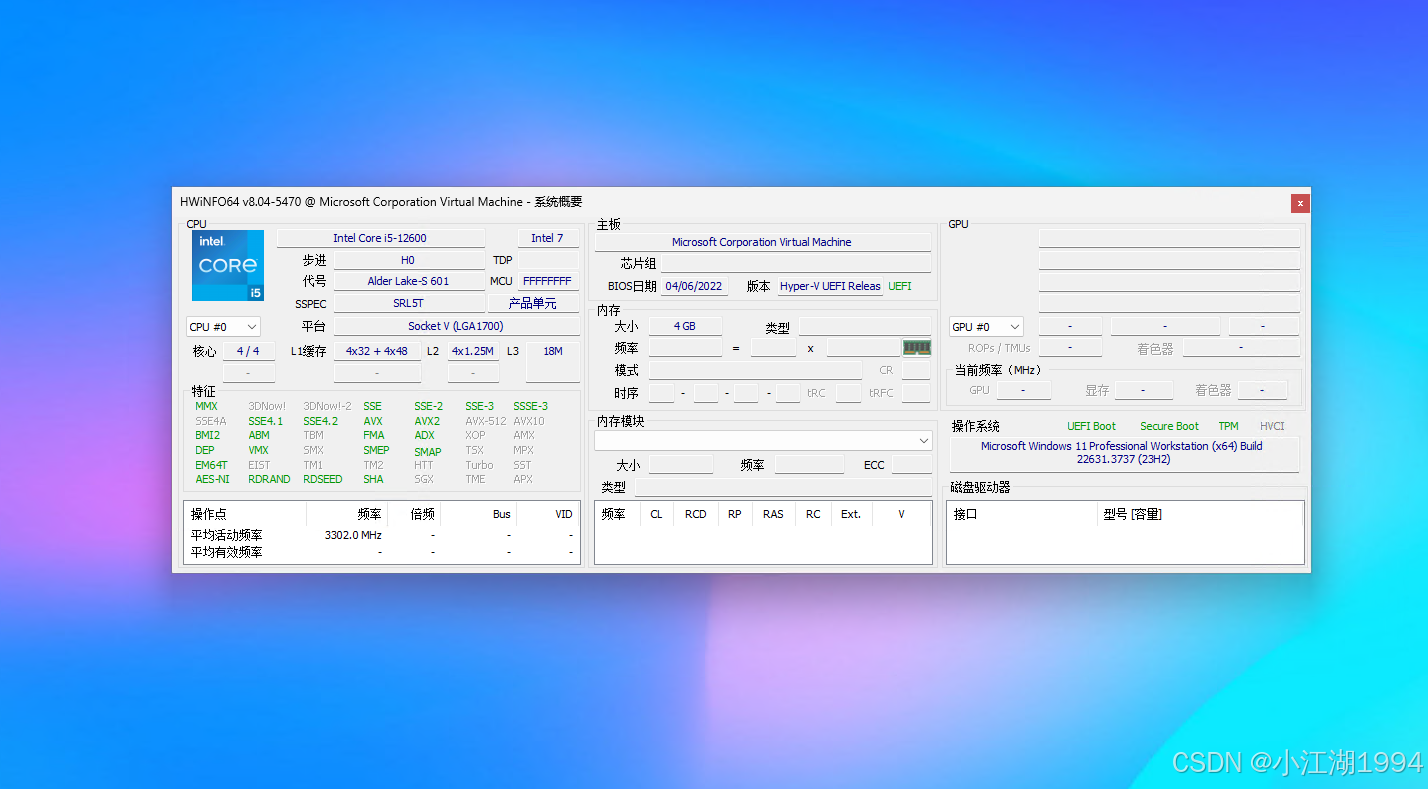The image size is (1428, 789).
Task: Click the Alder Lake-S 601 codename field
Action: pyautogui.click(x=407, y=281)
